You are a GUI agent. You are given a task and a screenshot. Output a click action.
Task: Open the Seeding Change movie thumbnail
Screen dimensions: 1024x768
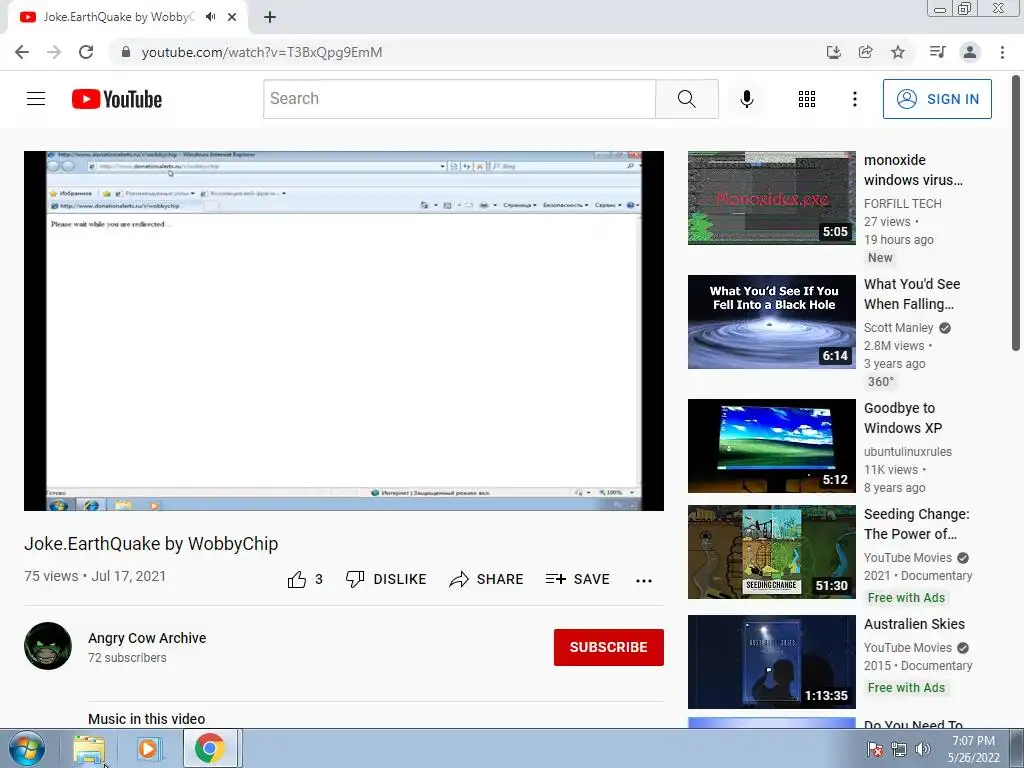pyautogui.click(x=771, y=552)
